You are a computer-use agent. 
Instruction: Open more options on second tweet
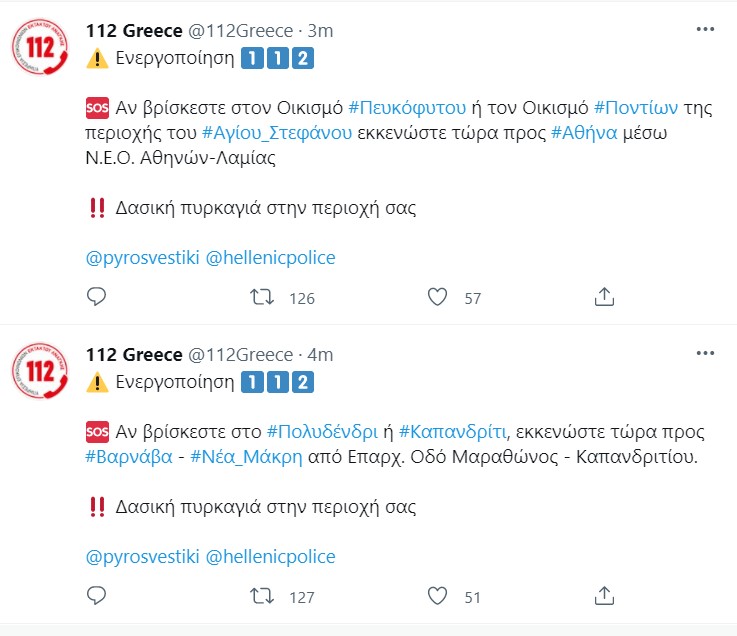pyautogui.click(x=705, y=354)
